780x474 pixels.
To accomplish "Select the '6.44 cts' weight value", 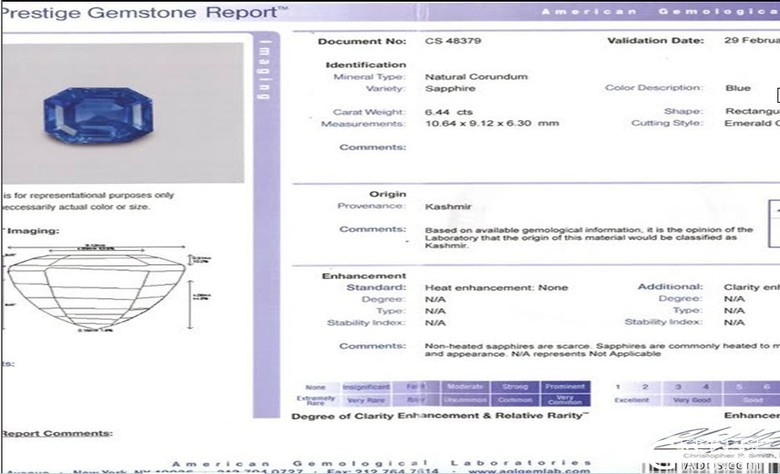I will pos(449,112).
